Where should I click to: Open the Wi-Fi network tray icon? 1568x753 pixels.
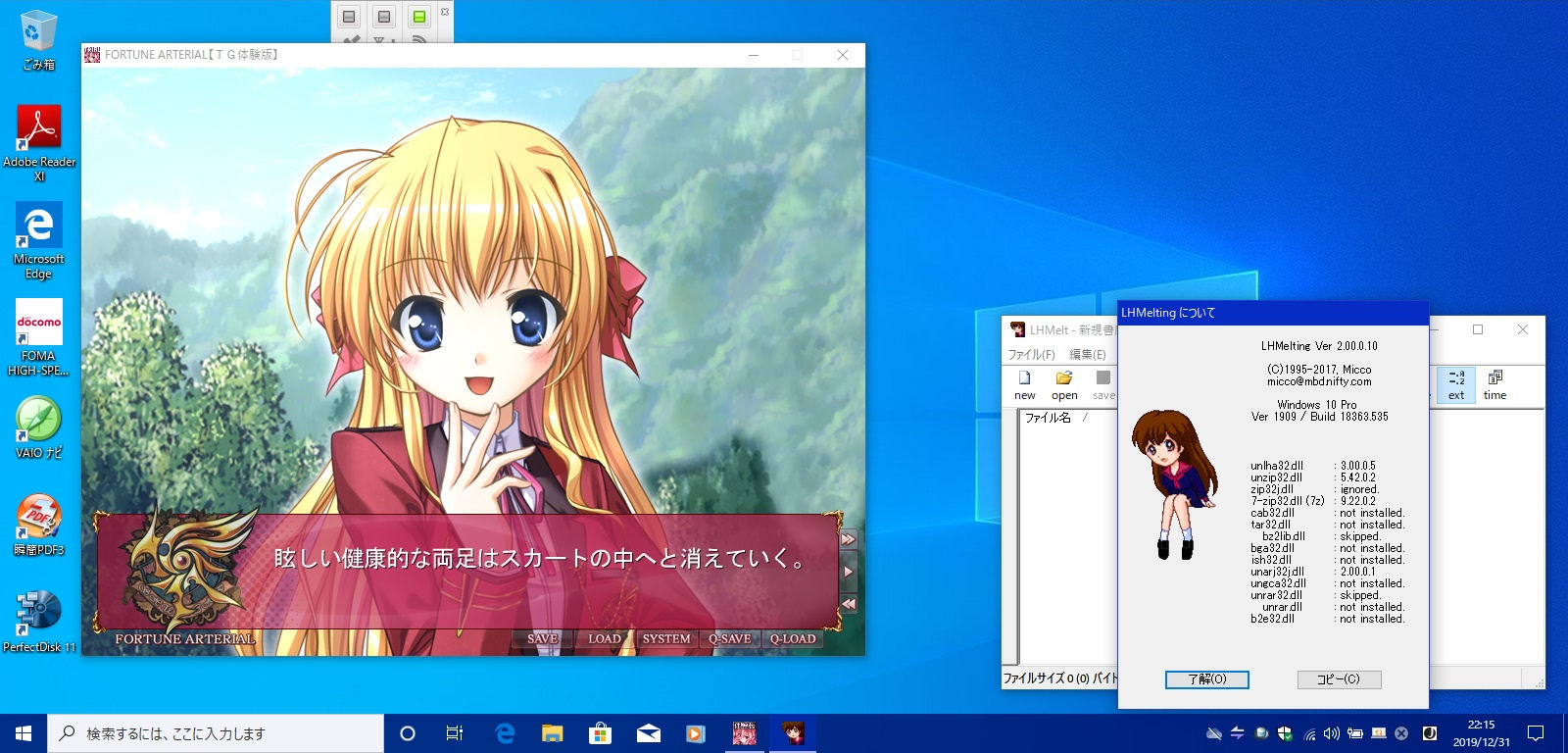coord(1309,733)
